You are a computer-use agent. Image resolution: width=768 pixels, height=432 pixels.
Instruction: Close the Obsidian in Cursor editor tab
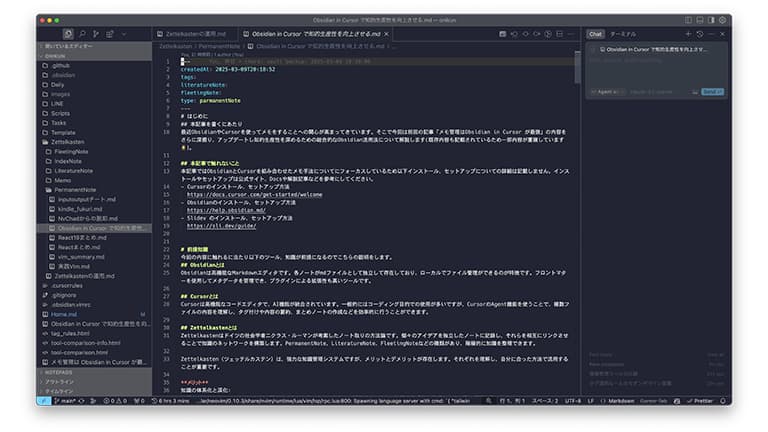[x=386, y=34]
